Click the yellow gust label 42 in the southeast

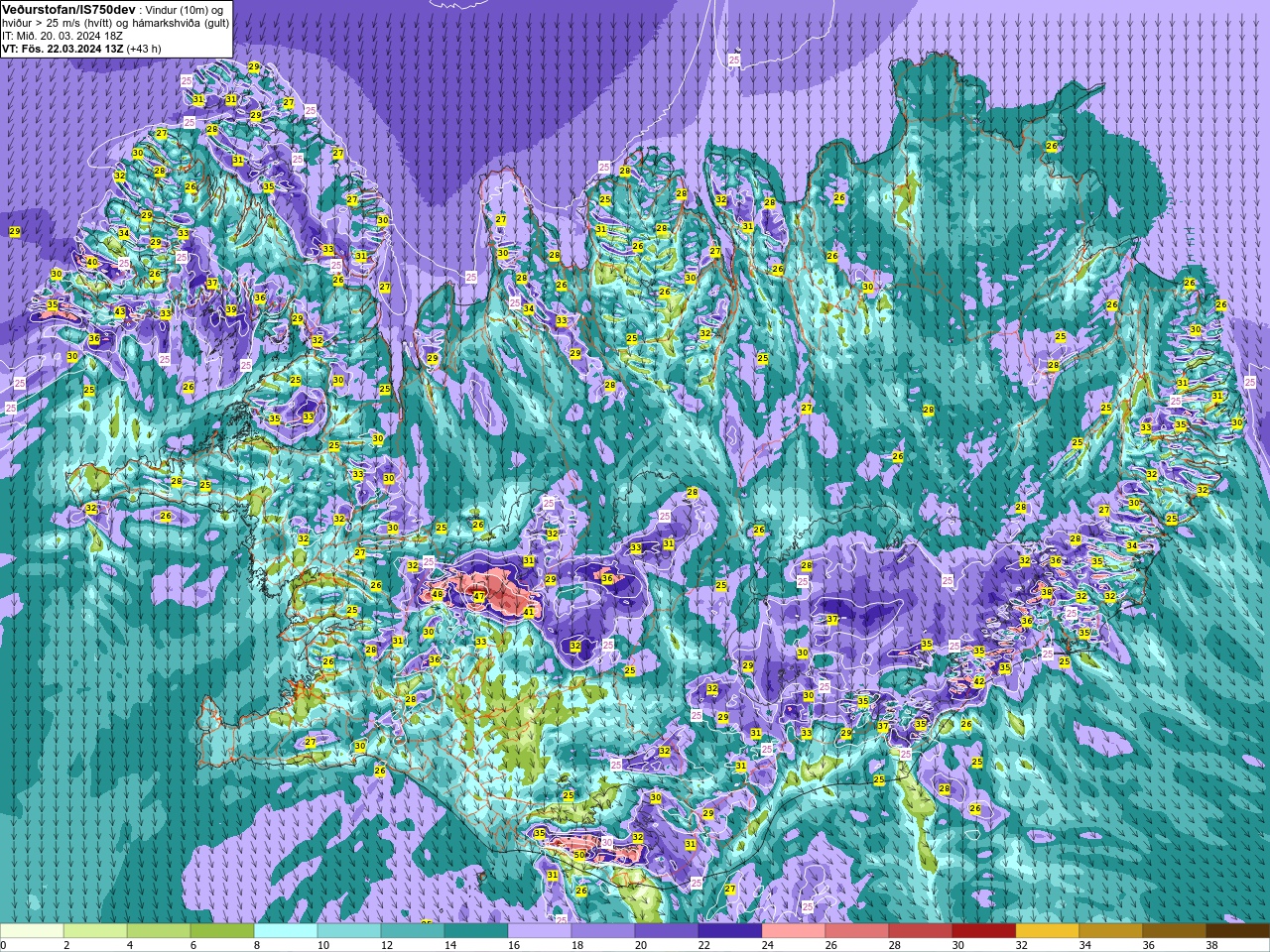[978, 682]
